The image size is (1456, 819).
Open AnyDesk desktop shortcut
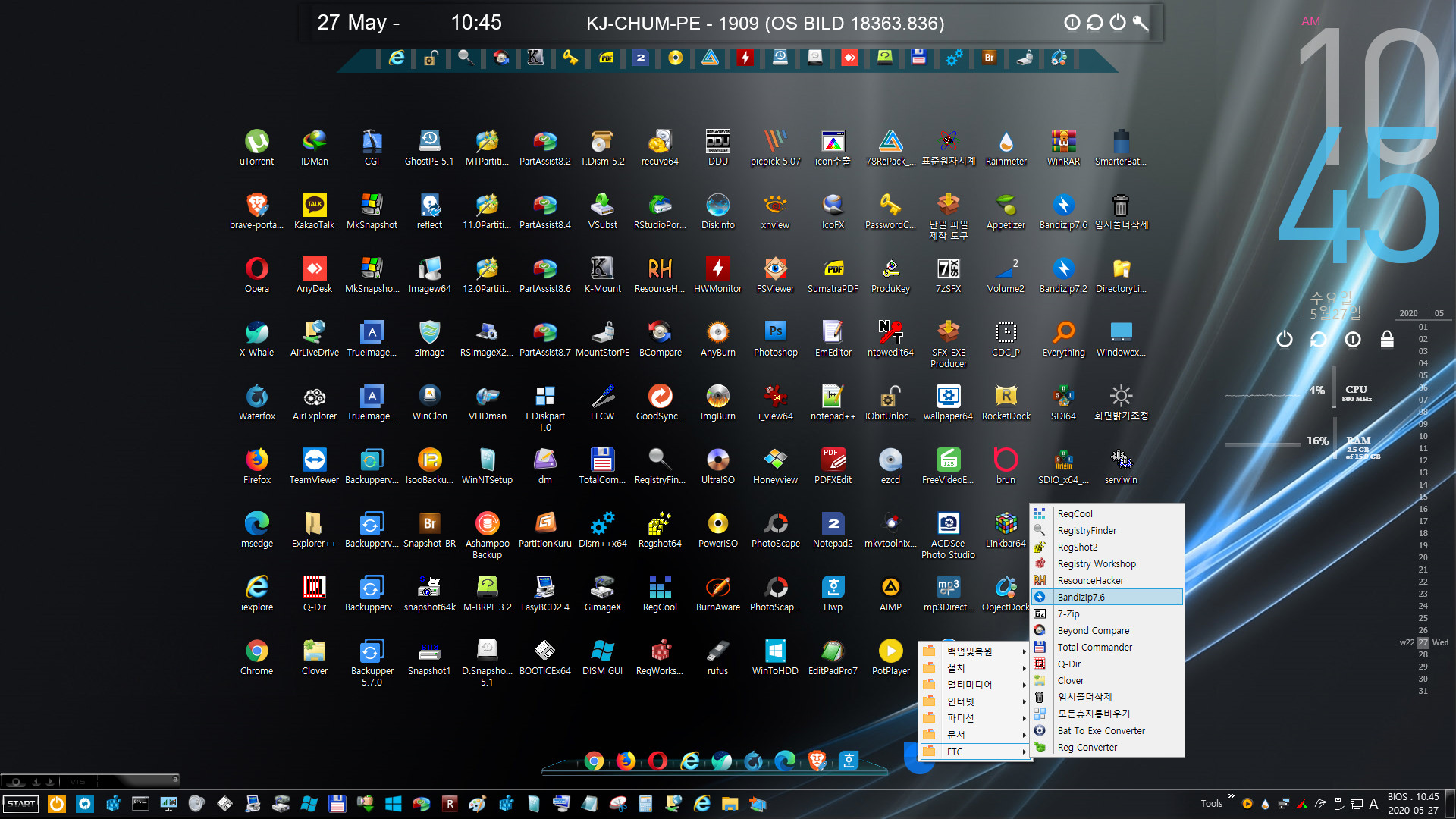(x=314, y=275)
